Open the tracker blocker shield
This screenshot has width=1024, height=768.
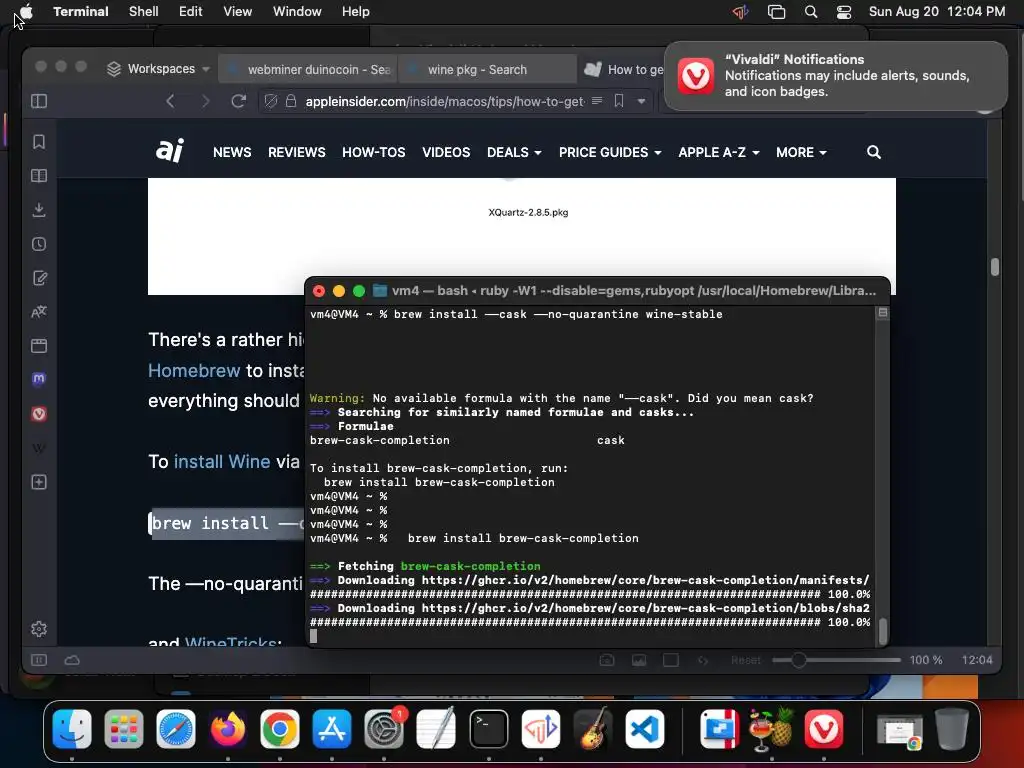(271, 101)
